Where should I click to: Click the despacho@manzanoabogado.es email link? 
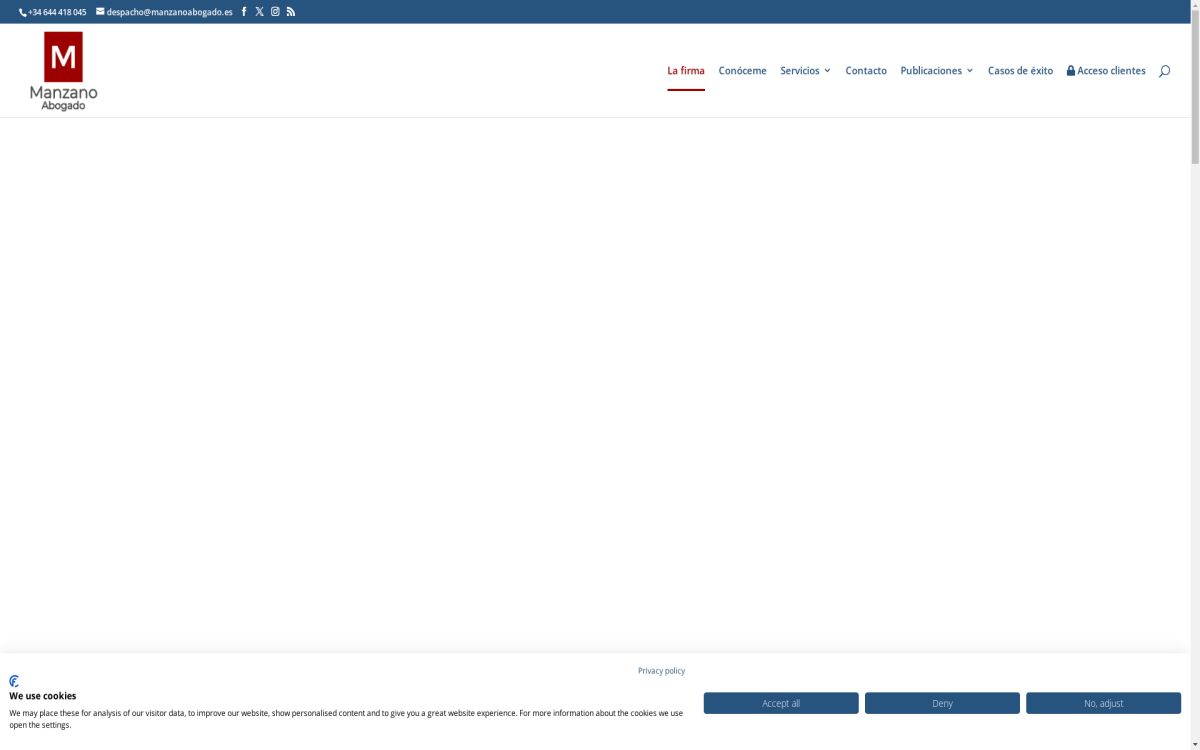tap(169, 12)
